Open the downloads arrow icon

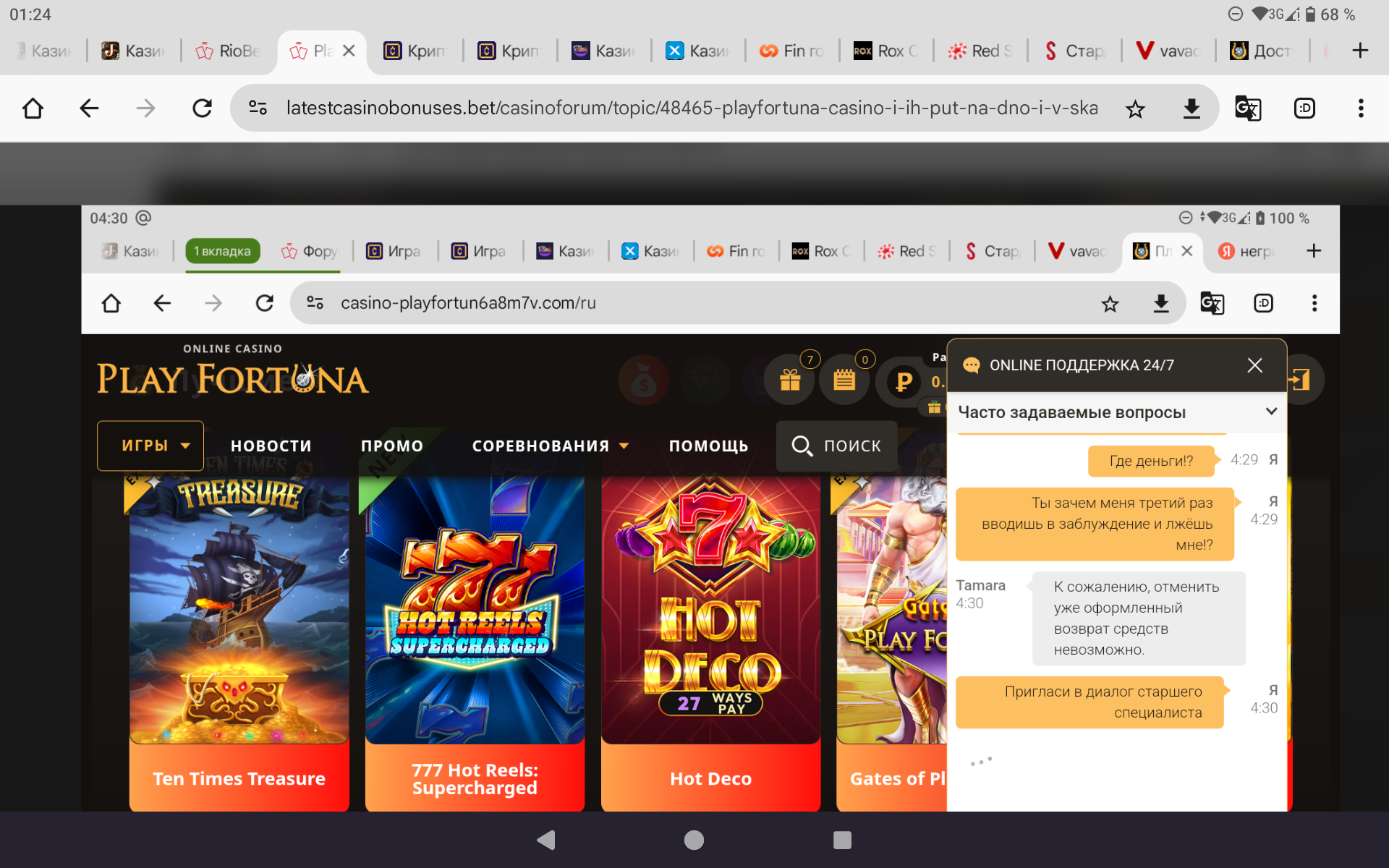pos(1192,109)
